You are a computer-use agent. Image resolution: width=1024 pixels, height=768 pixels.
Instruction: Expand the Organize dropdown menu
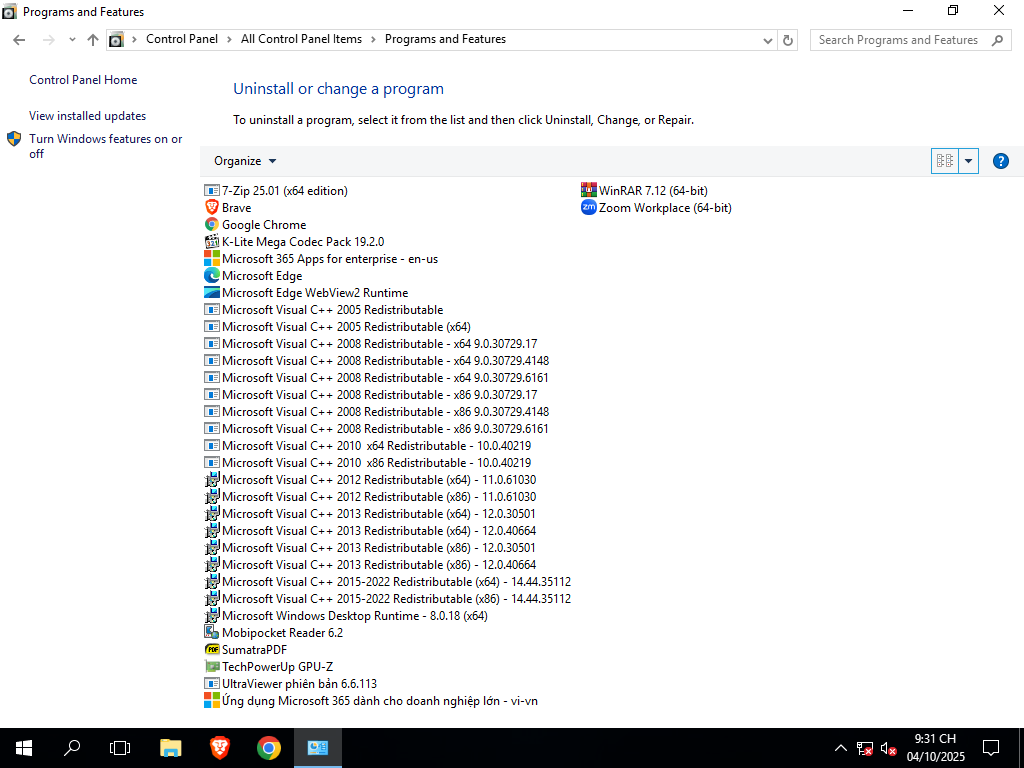click(245, 161)
